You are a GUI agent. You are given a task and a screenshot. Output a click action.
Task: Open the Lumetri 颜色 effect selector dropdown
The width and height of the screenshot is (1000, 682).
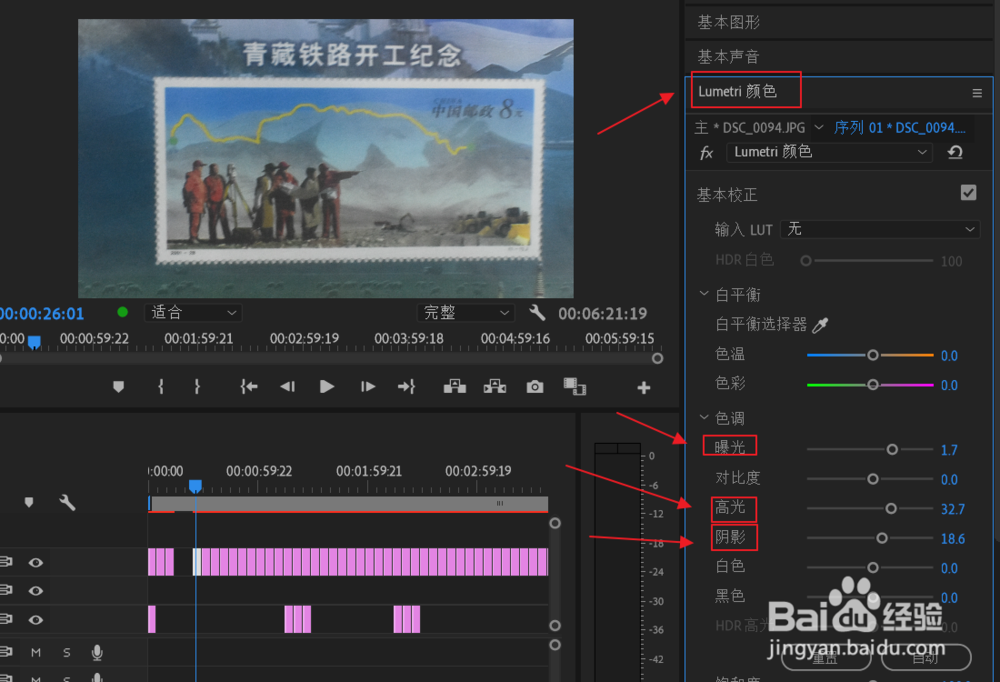tap(830, 152)
